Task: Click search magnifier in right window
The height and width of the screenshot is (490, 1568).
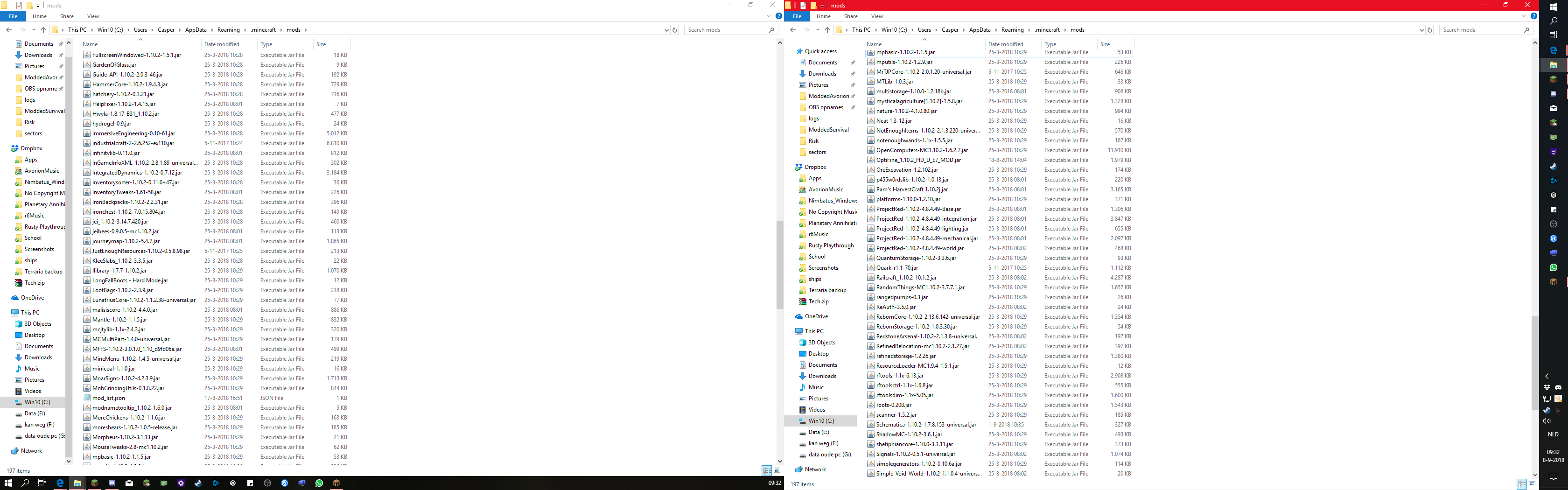Action: tap(1526, 30)
